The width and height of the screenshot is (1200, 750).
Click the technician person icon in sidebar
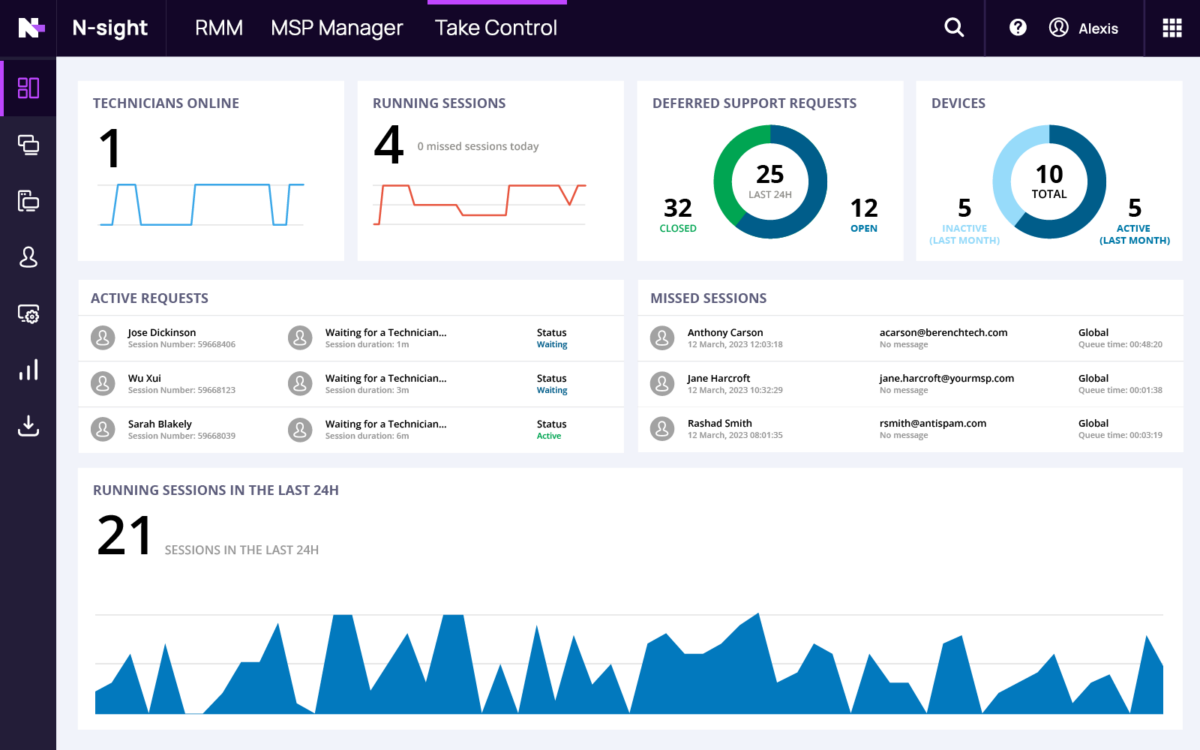click(28, 257)
